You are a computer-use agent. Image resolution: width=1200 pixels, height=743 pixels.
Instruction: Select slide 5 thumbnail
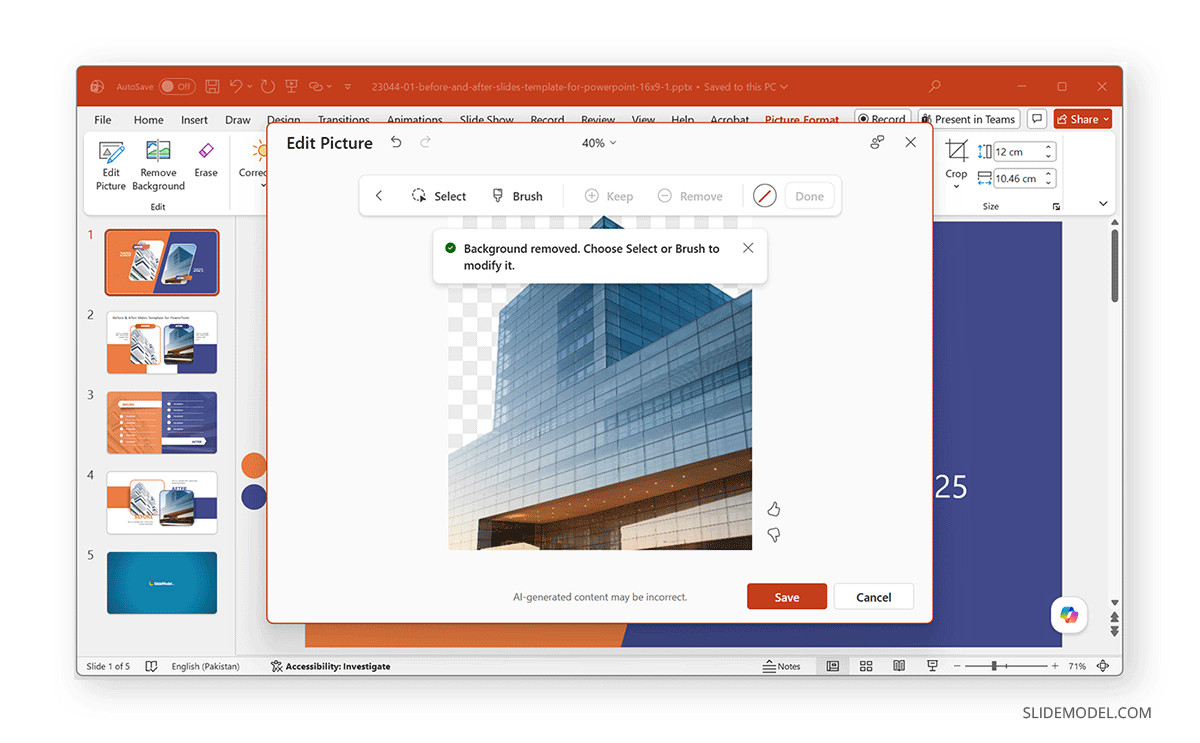point(162,582)
